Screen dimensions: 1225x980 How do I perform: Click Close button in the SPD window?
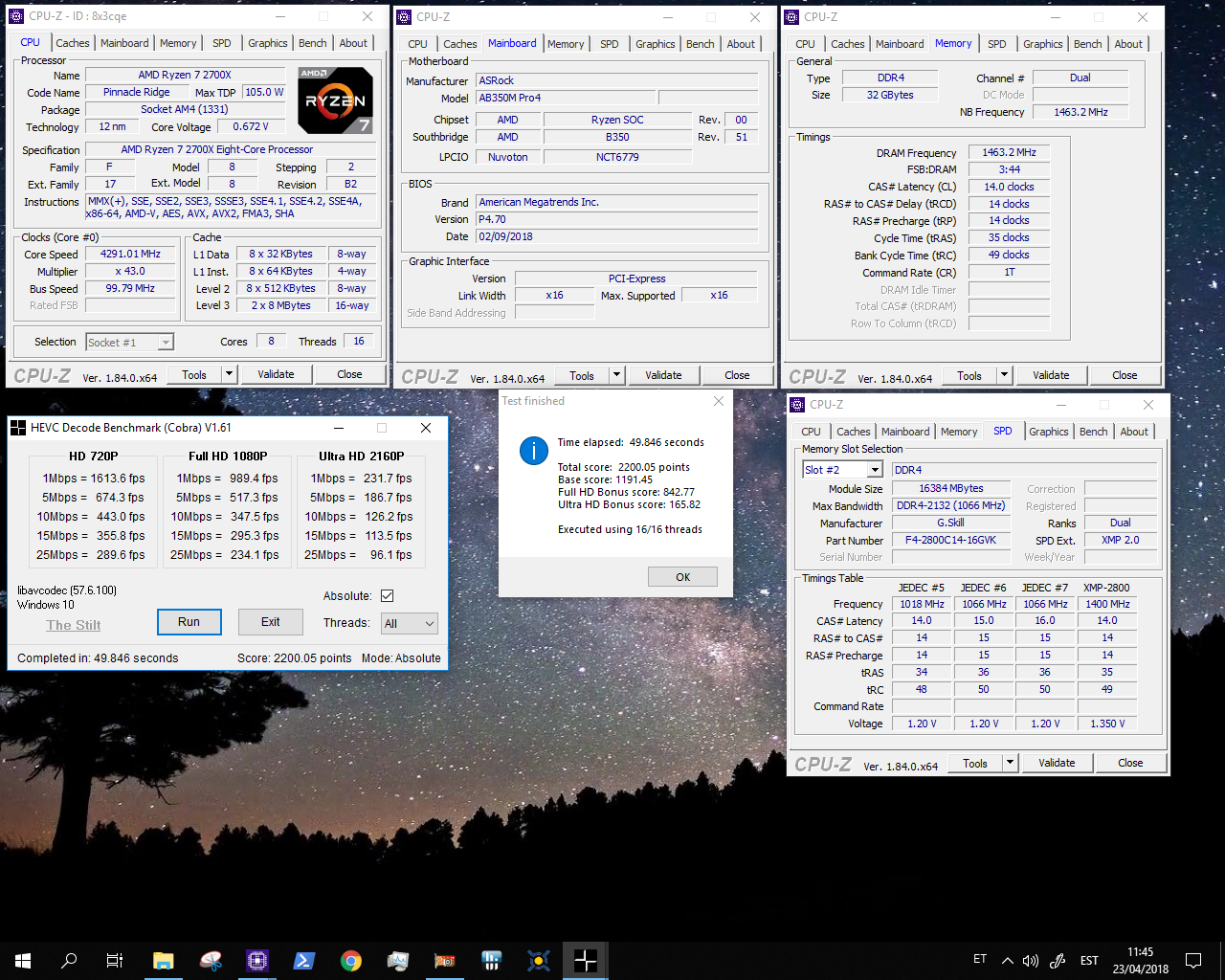click(1130, 763)
